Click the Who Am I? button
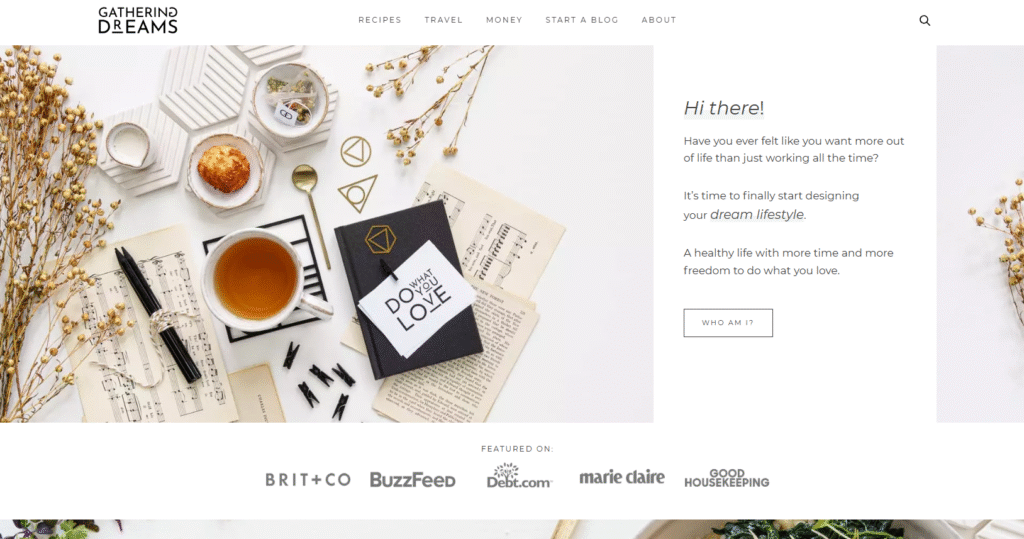This screenshot has width=1024, height=539. [728, 323]
